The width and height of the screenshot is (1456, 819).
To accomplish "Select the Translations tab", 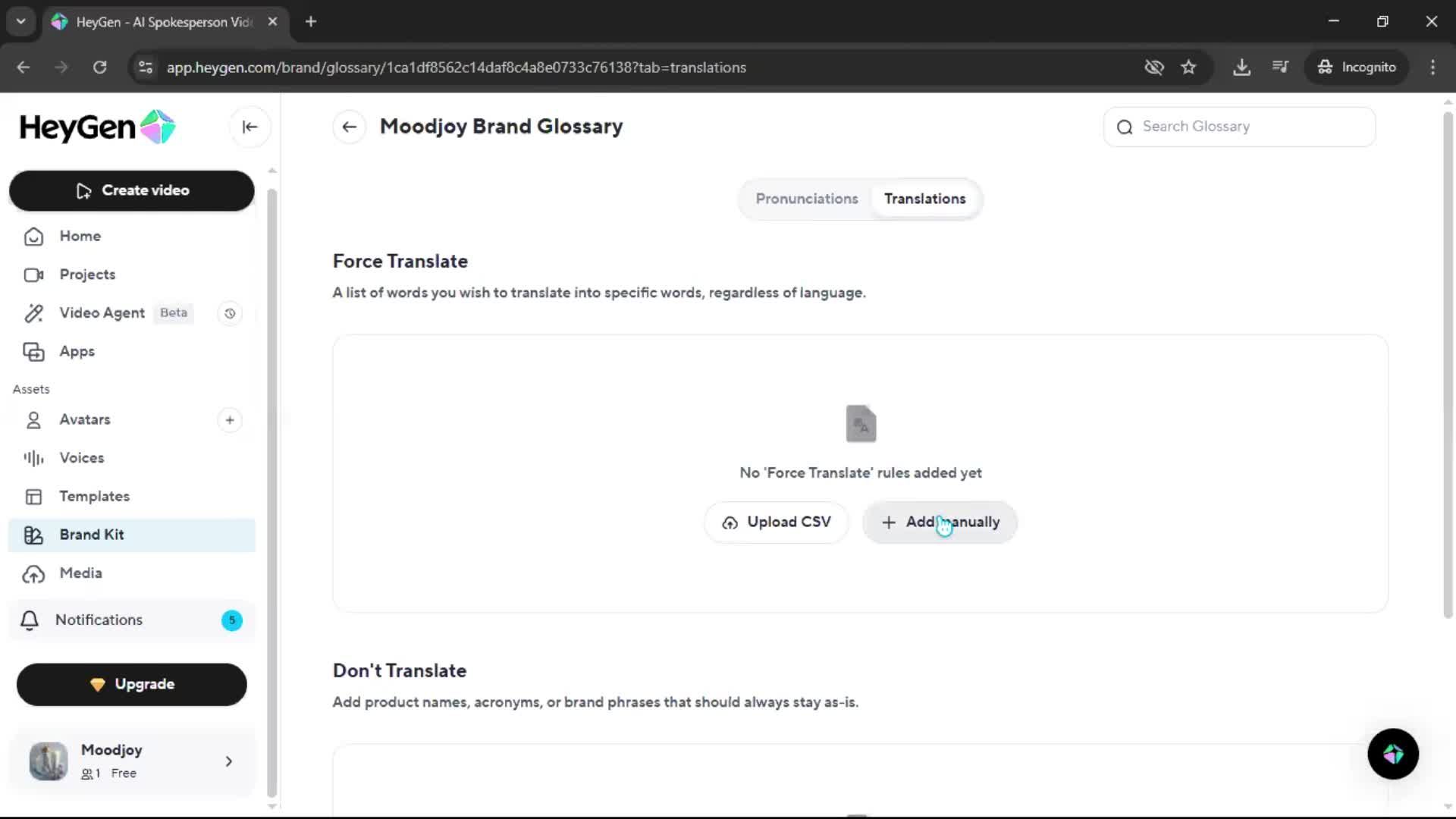I will (x=924, y=199).
